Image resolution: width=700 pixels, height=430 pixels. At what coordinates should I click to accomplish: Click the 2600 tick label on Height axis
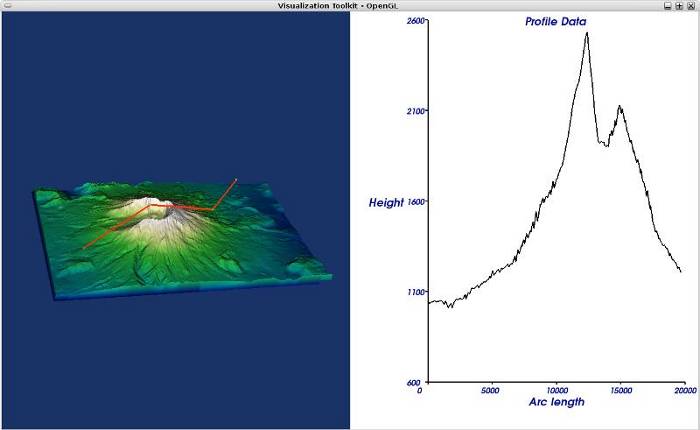416,21
